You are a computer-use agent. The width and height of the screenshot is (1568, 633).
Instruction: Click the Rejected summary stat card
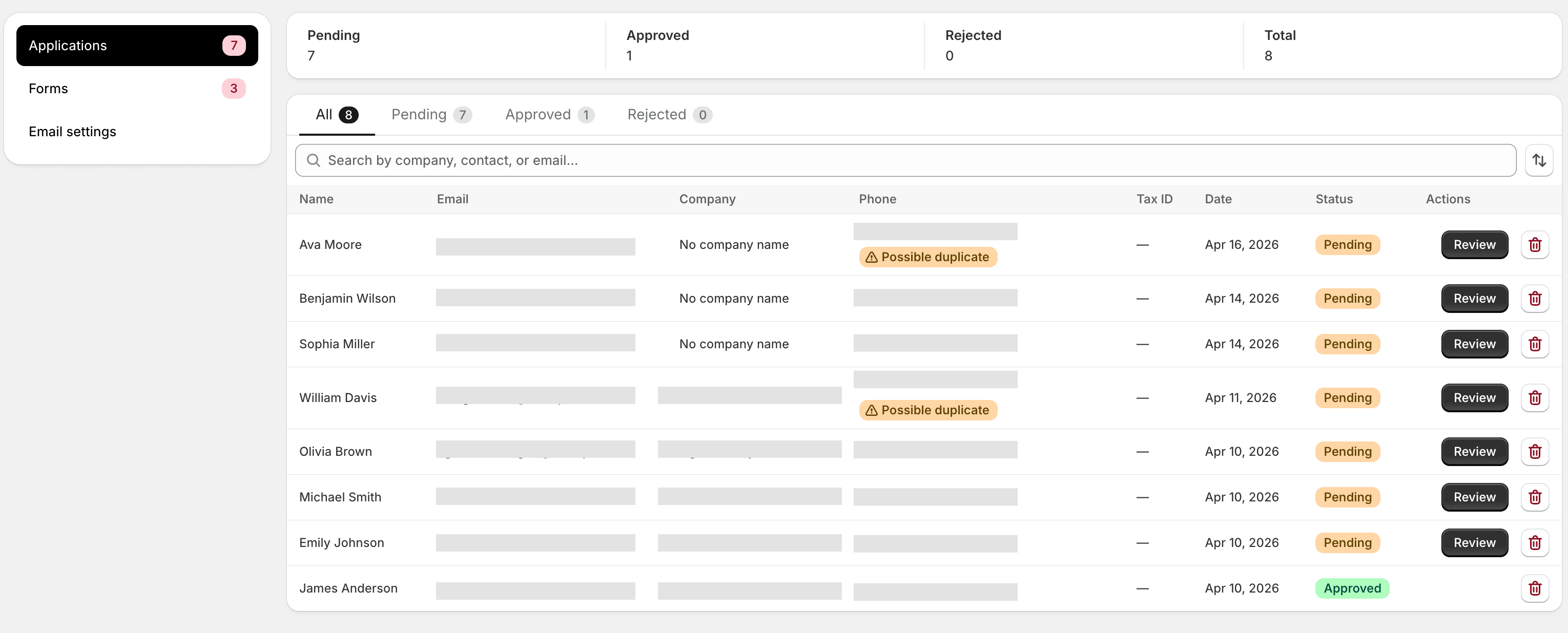pos(1084,46)
